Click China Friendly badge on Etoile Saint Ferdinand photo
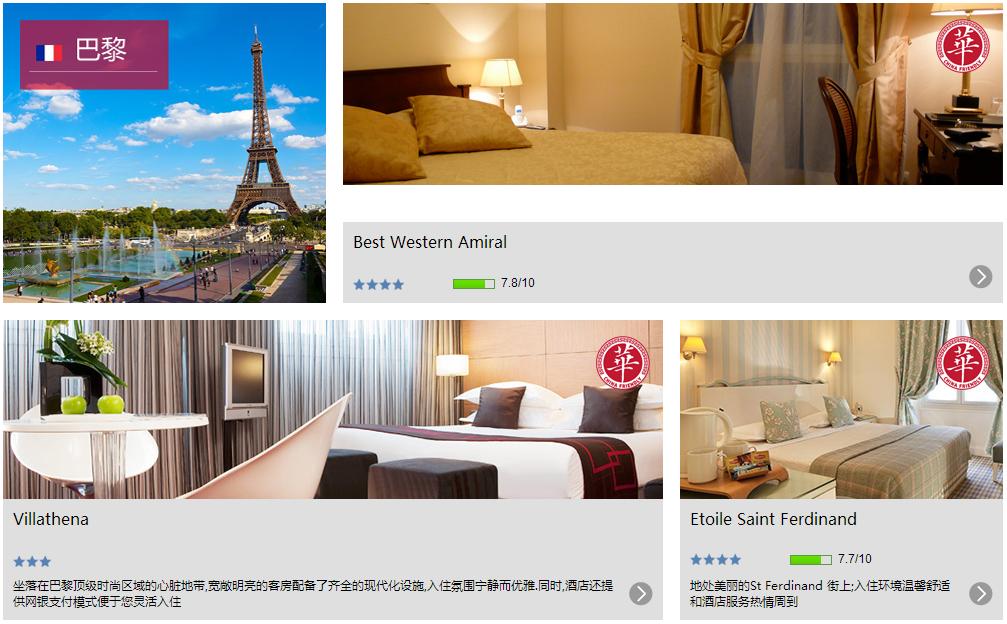 963,363
